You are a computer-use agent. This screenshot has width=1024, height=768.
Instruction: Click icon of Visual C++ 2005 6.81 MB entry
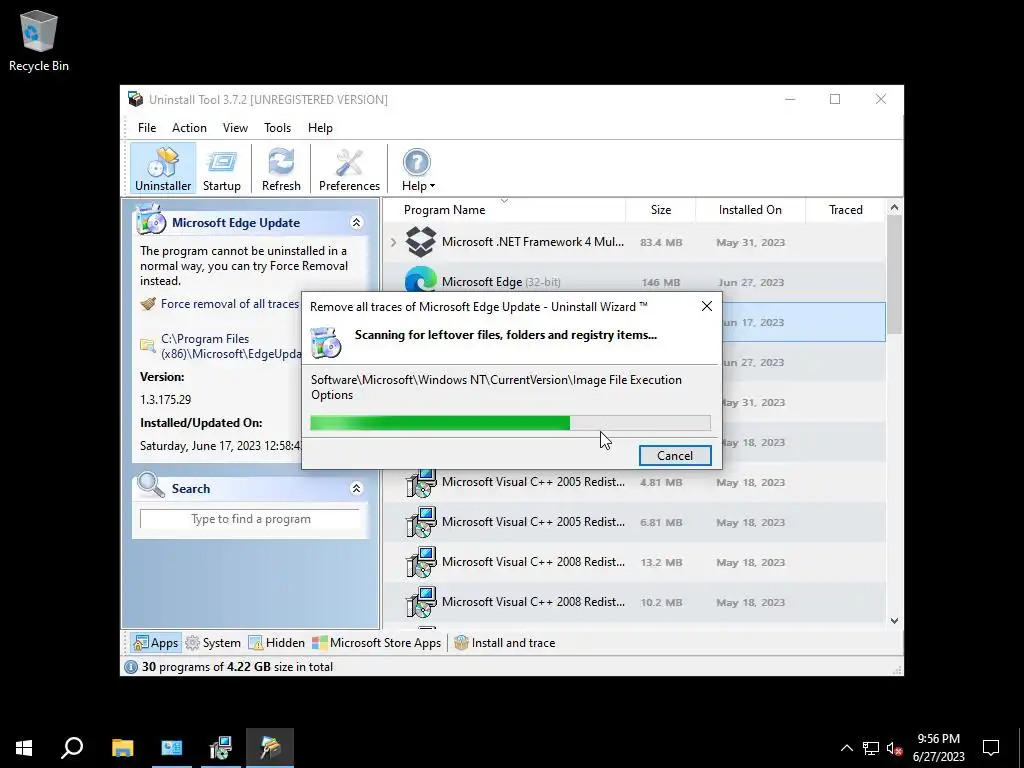click(x=421, y=522)
